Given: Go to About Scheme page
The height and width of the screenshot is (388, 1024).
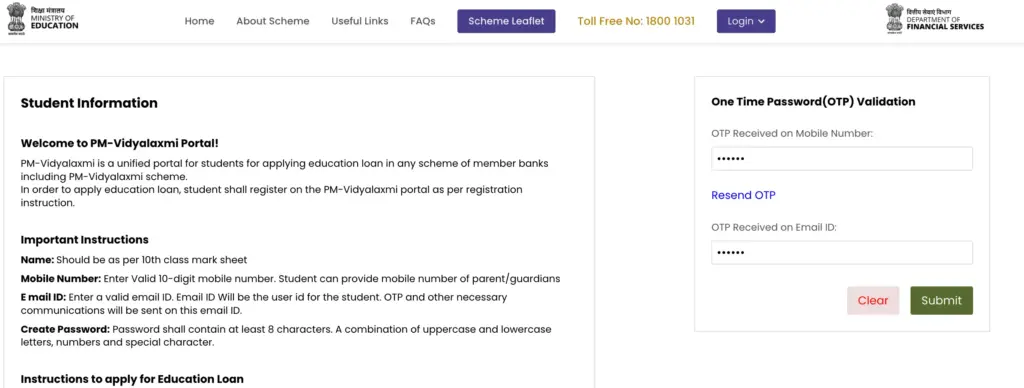Looking at the screenshot, I should pos(272,21).
